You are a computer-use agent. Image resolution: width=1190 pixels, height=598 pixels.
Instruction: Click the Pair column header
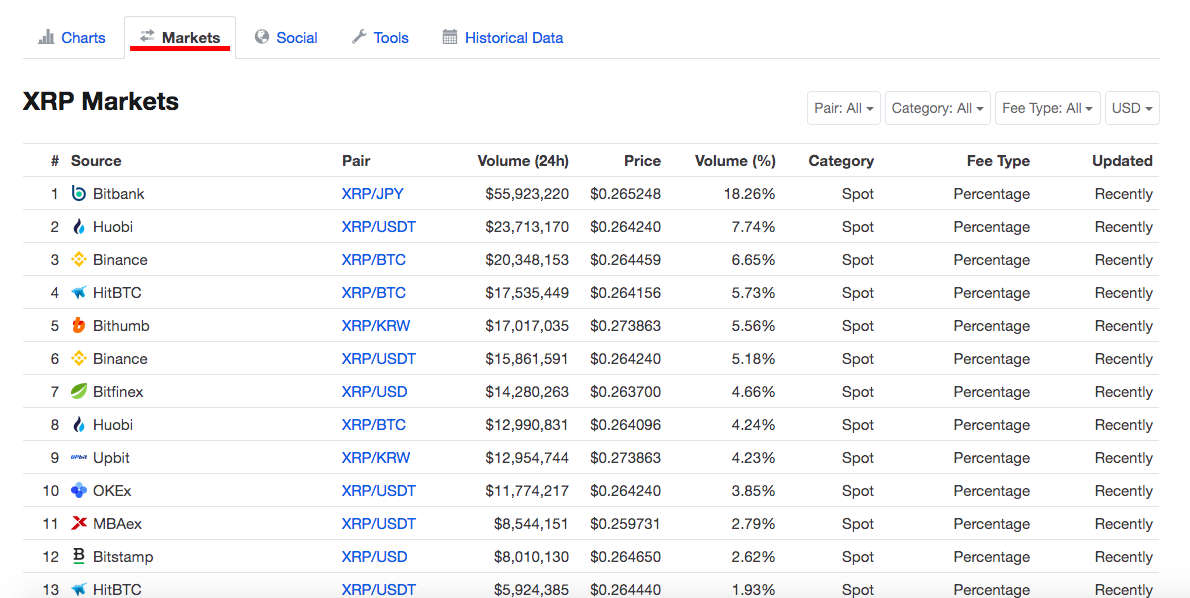(356, 161)
